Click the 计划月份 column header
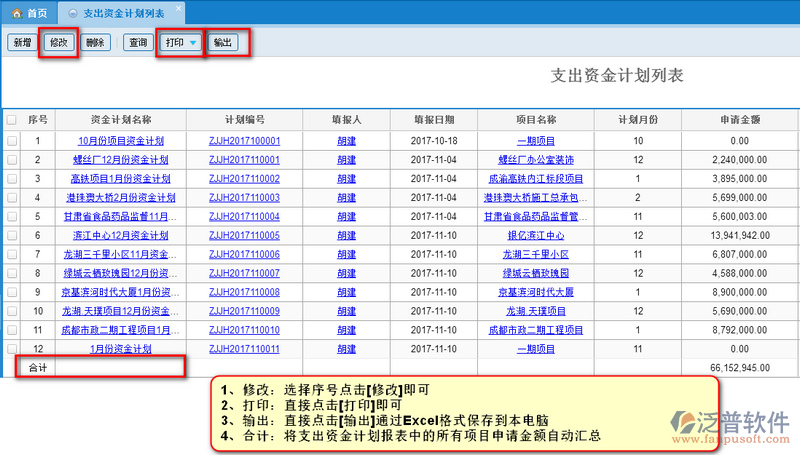The height and width of the screenshot is (455, 800). click(x=638, y=120)
